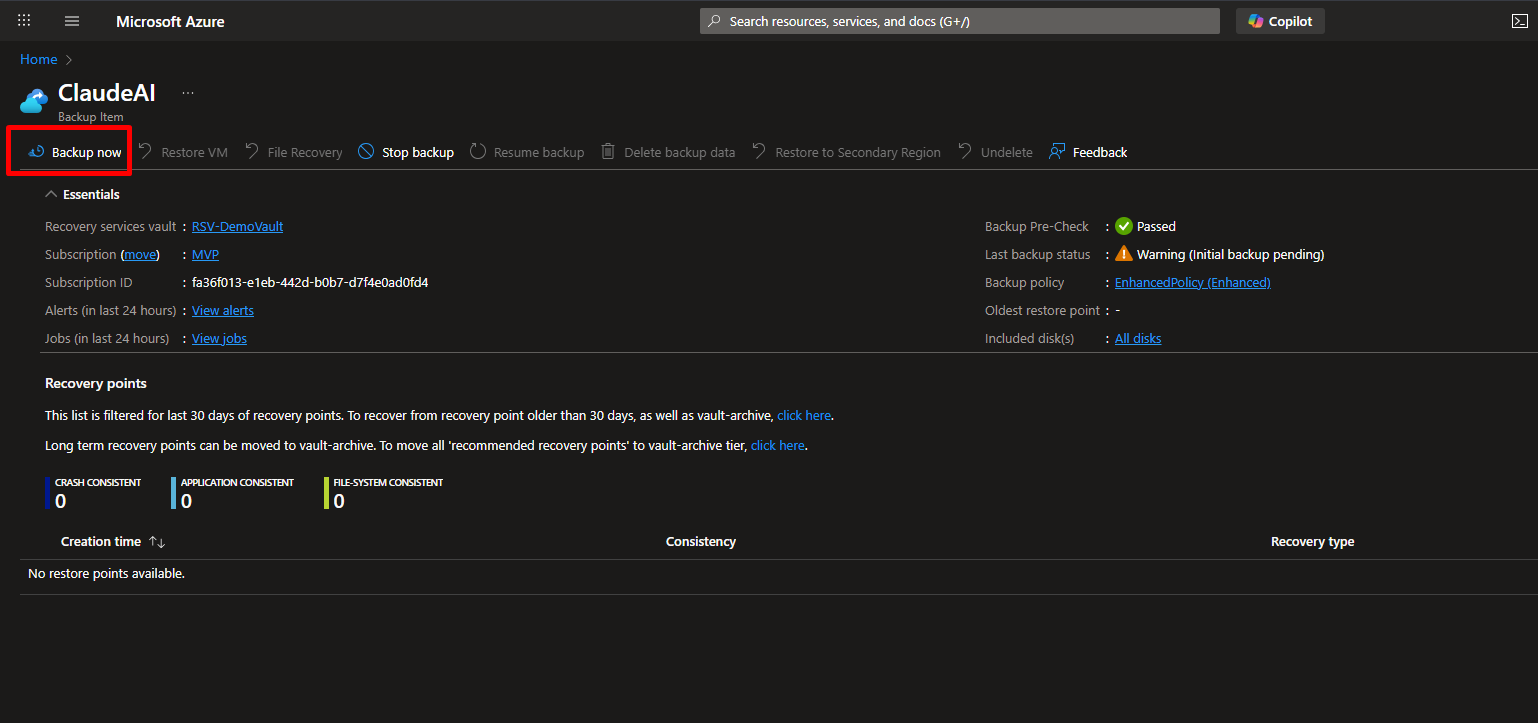Click the ClaudeAI backup item cloud icon
Viewport: 1538px width, 723px height.
pyautogui.click(x=35, y=100)
